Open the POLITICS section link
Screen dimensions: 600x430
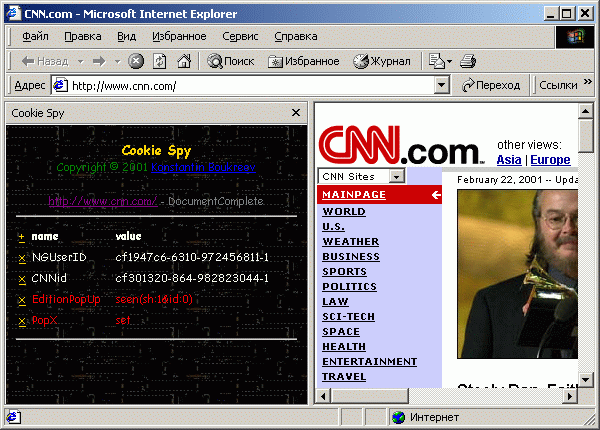click(x=349, y=286)
